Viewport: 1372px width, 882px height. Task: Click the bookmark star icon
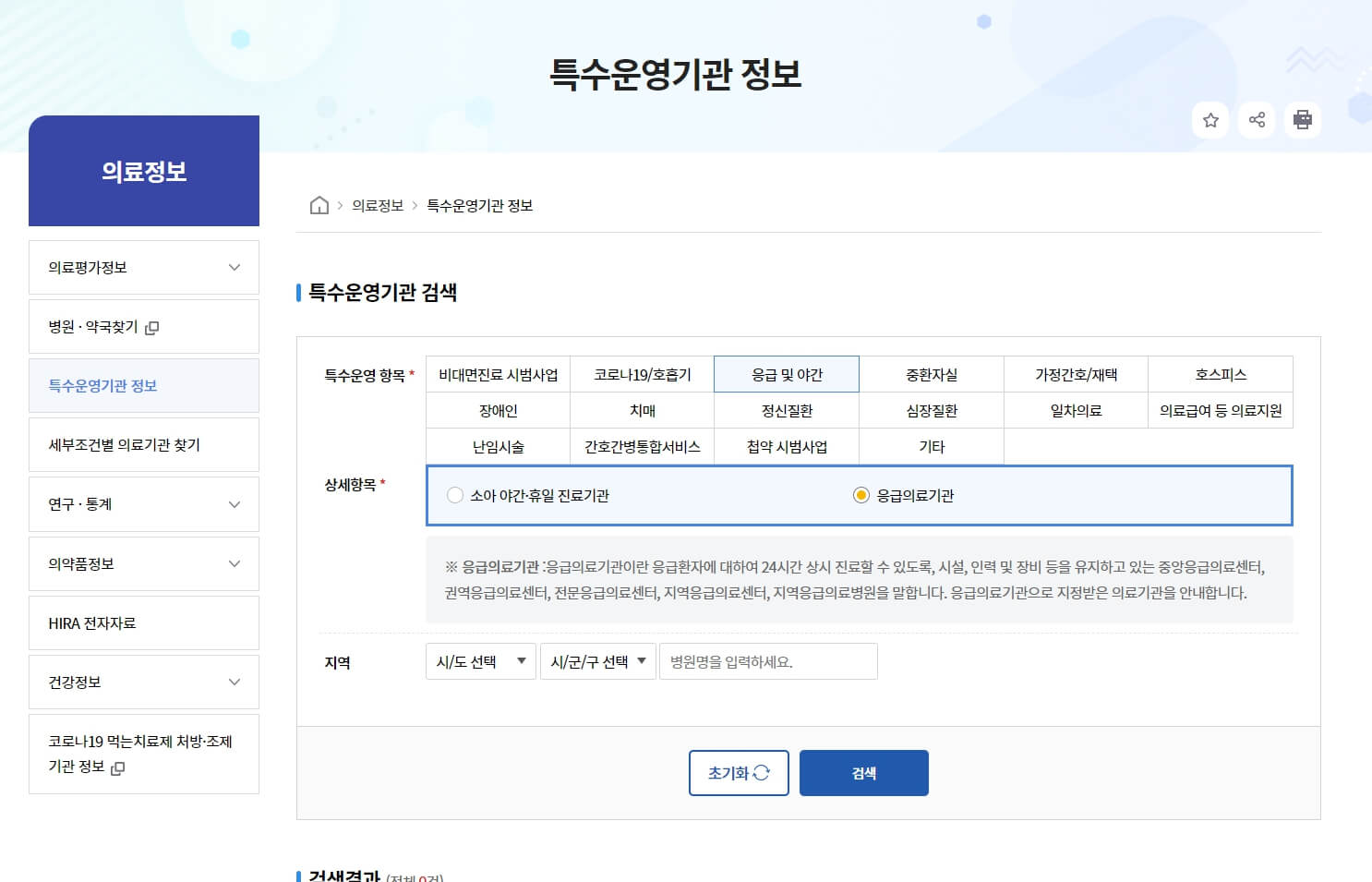tap(1210, 120)
